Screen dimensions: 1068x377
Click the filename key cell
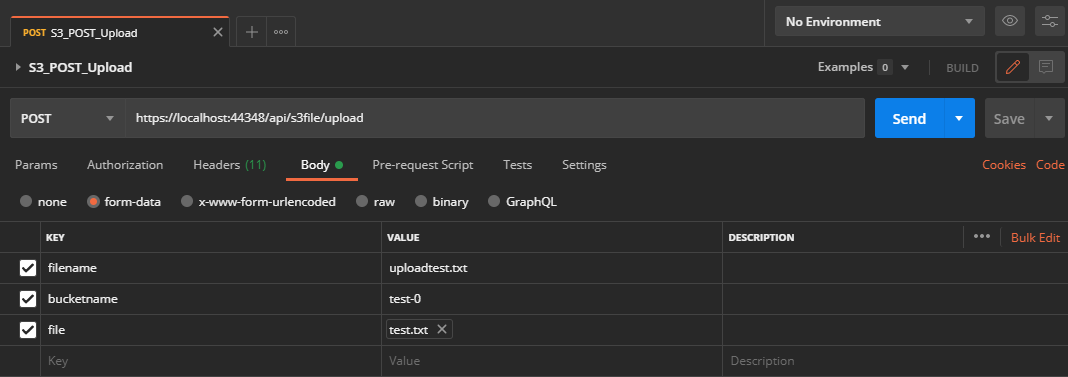pyautogui.click(x=211, y=268)
